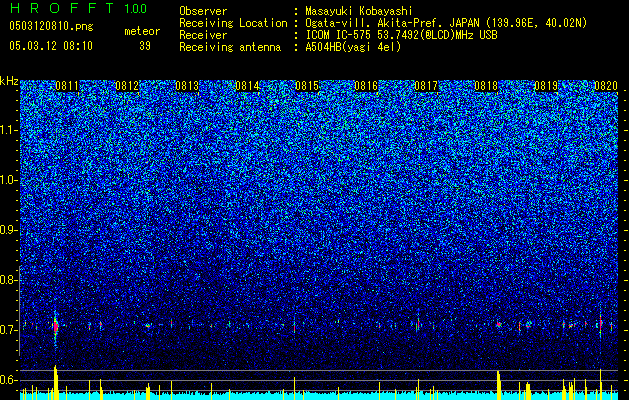Select the filename 0503120810.png
The image size is (629, 400).
[x=51, y=27]
